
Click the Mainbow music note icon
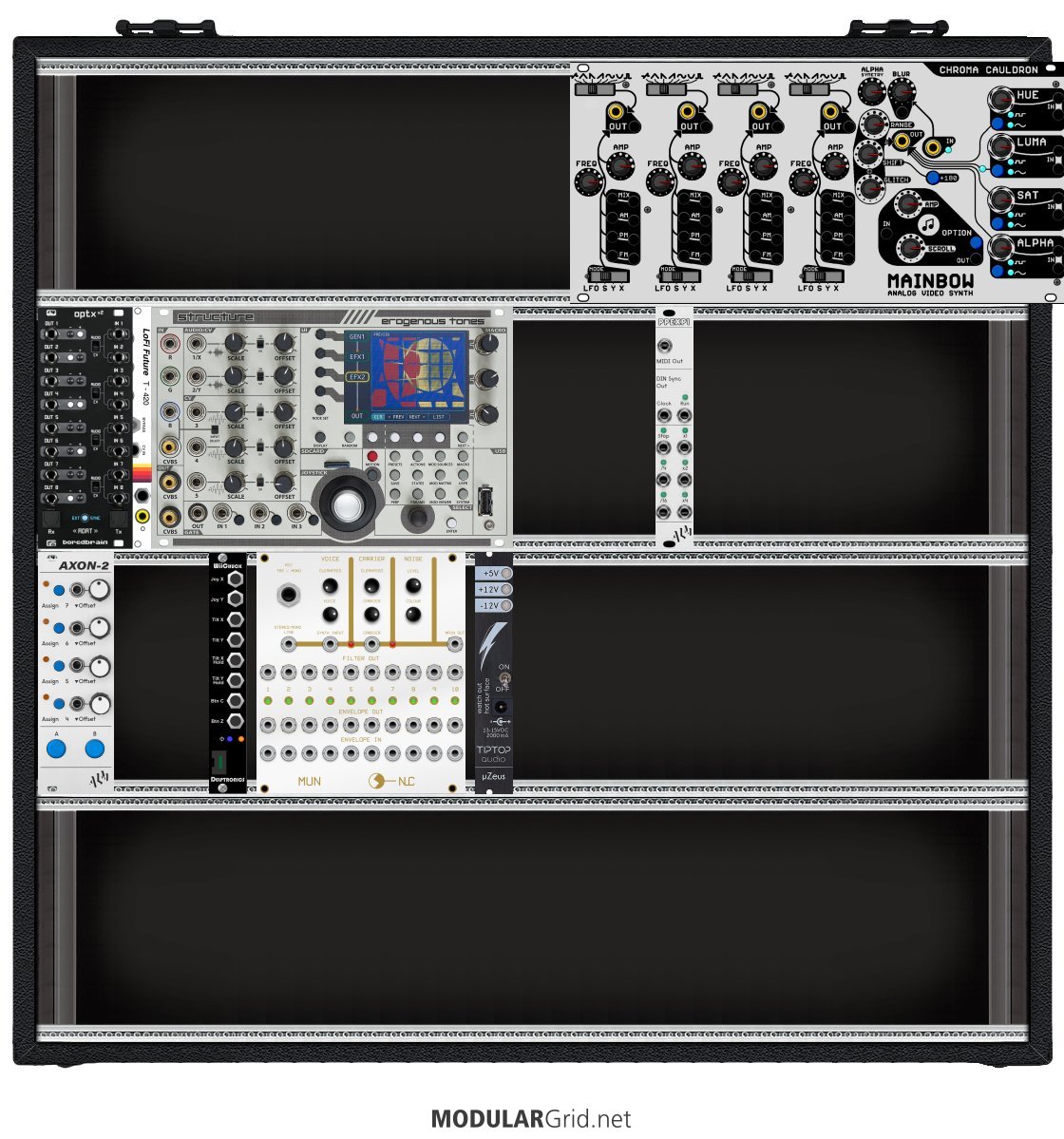coord(927,224)
